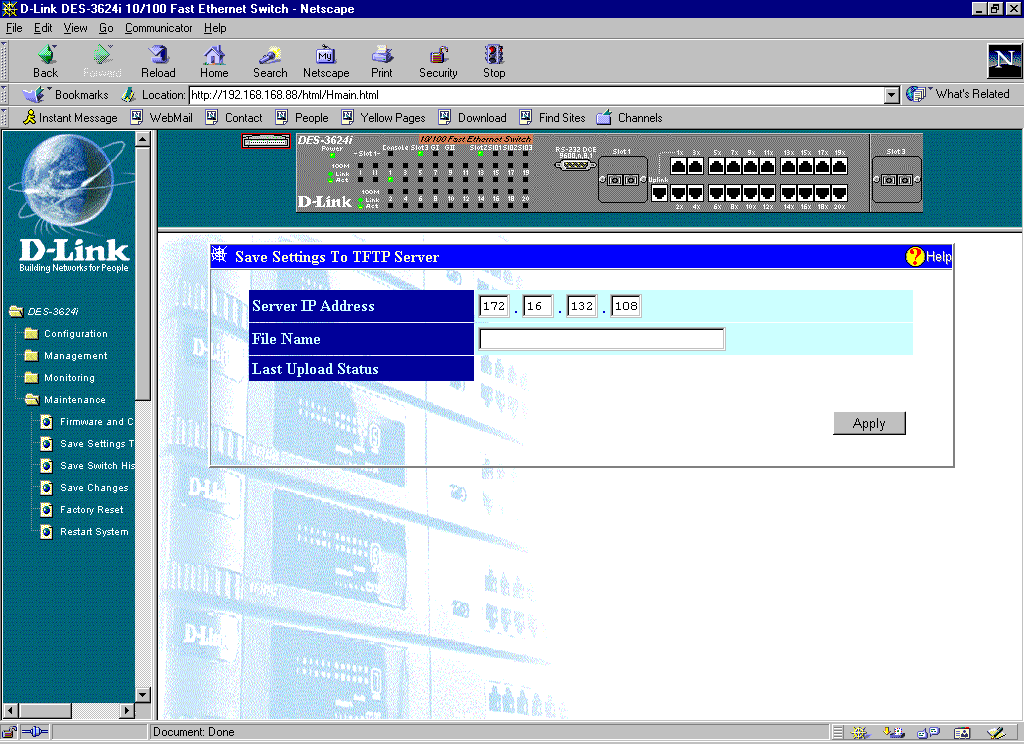Open the Help question mark icon
The image size is (1024, 744).
(915, 257)
